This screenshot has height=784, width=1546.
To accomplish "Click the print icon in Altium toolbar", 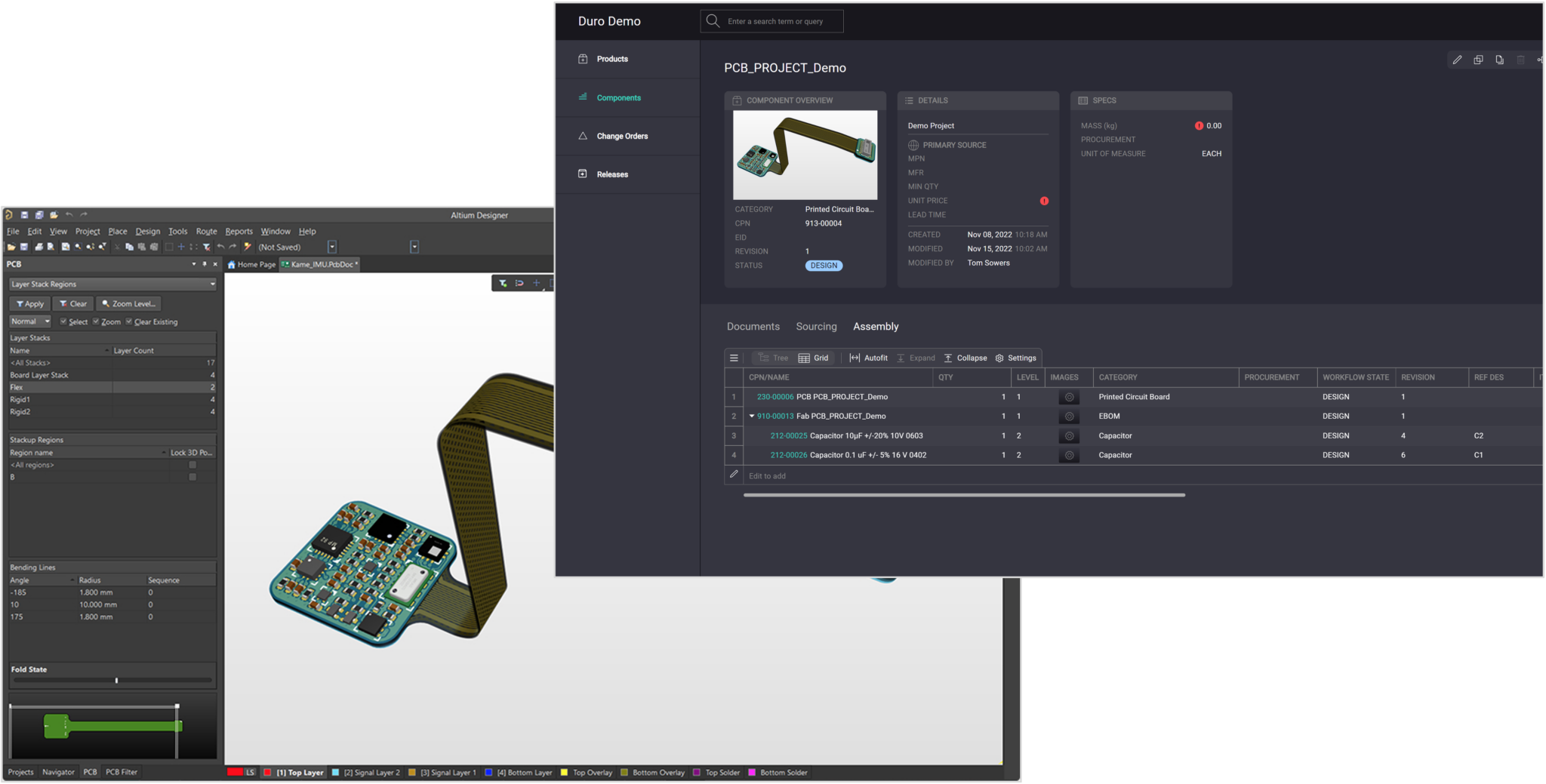I will tap(38, 247).
